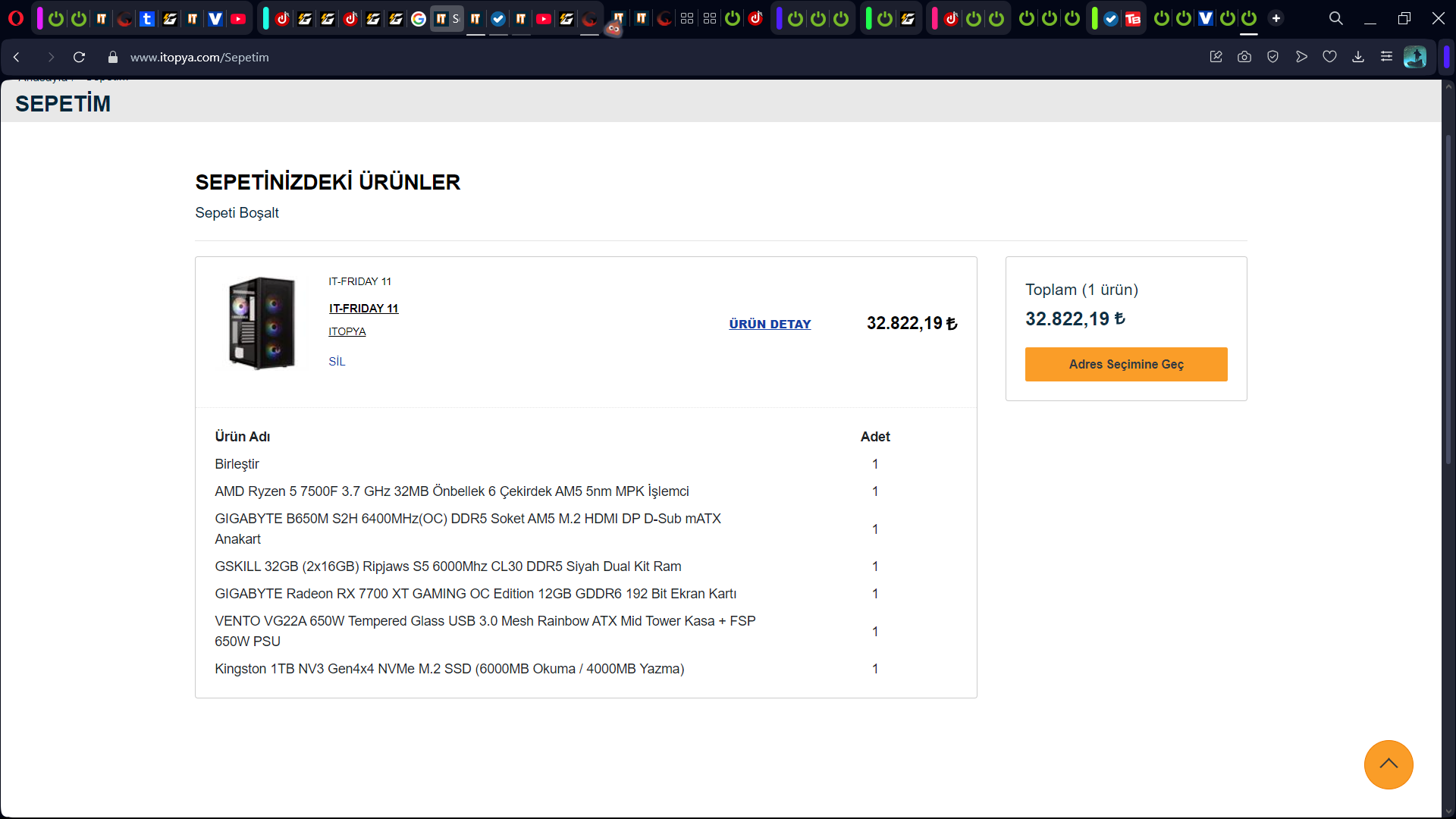Screen dimensions: 1456x819
Task: Open the IT-FRIDAY 11 product title link
Action: pos(364,309)
